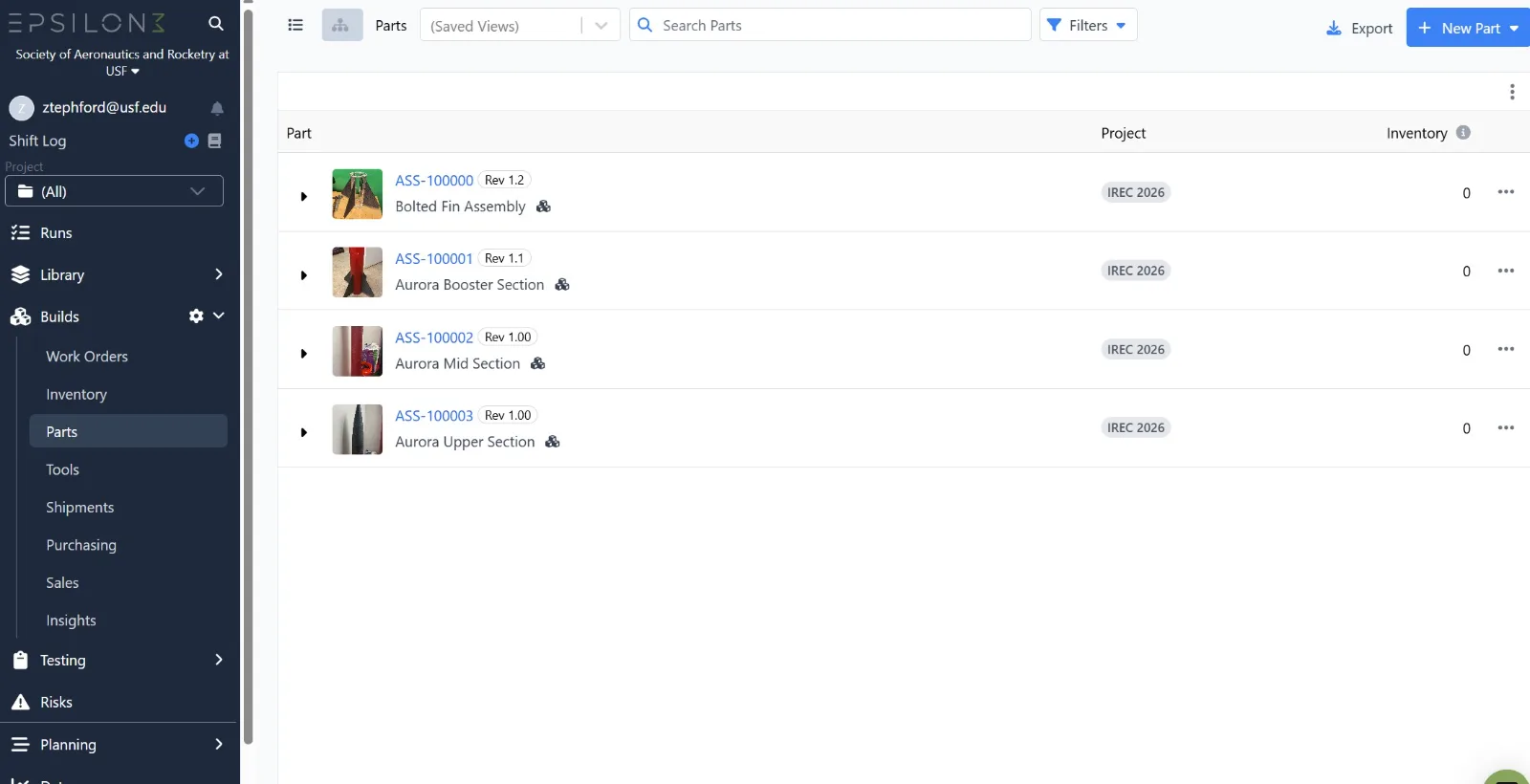Open row actions for ASS-100001
1530x784 pixels.
tap(1505, 271)
